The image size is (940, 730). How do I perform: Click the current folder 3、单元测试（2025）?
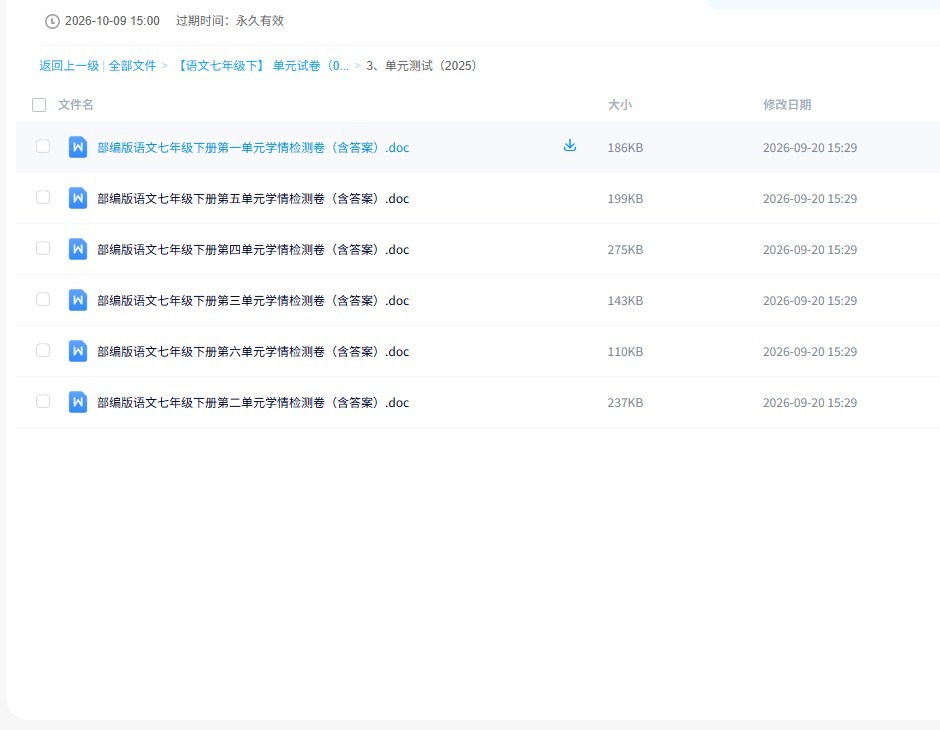[421, 66]
